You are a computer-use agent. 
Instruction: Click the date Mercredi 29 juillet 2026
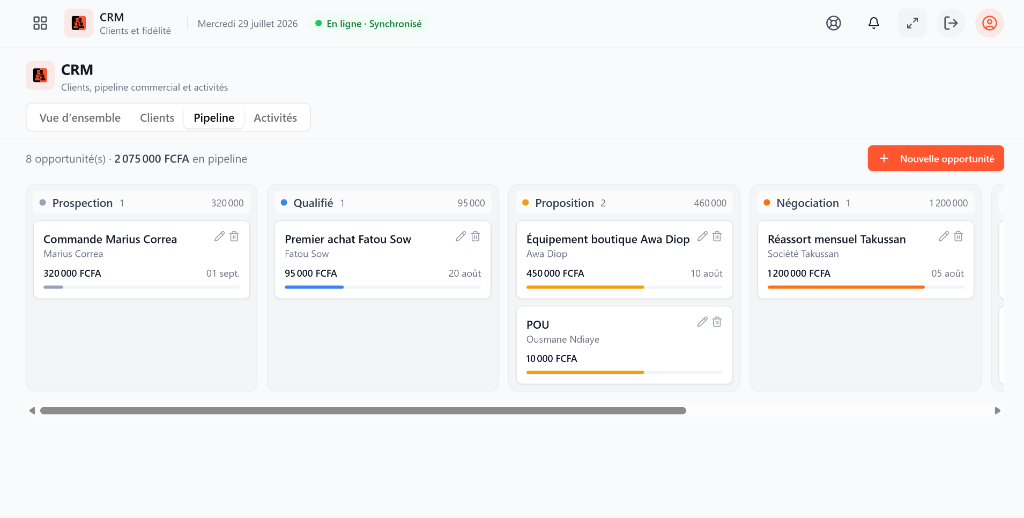point(248,24)
